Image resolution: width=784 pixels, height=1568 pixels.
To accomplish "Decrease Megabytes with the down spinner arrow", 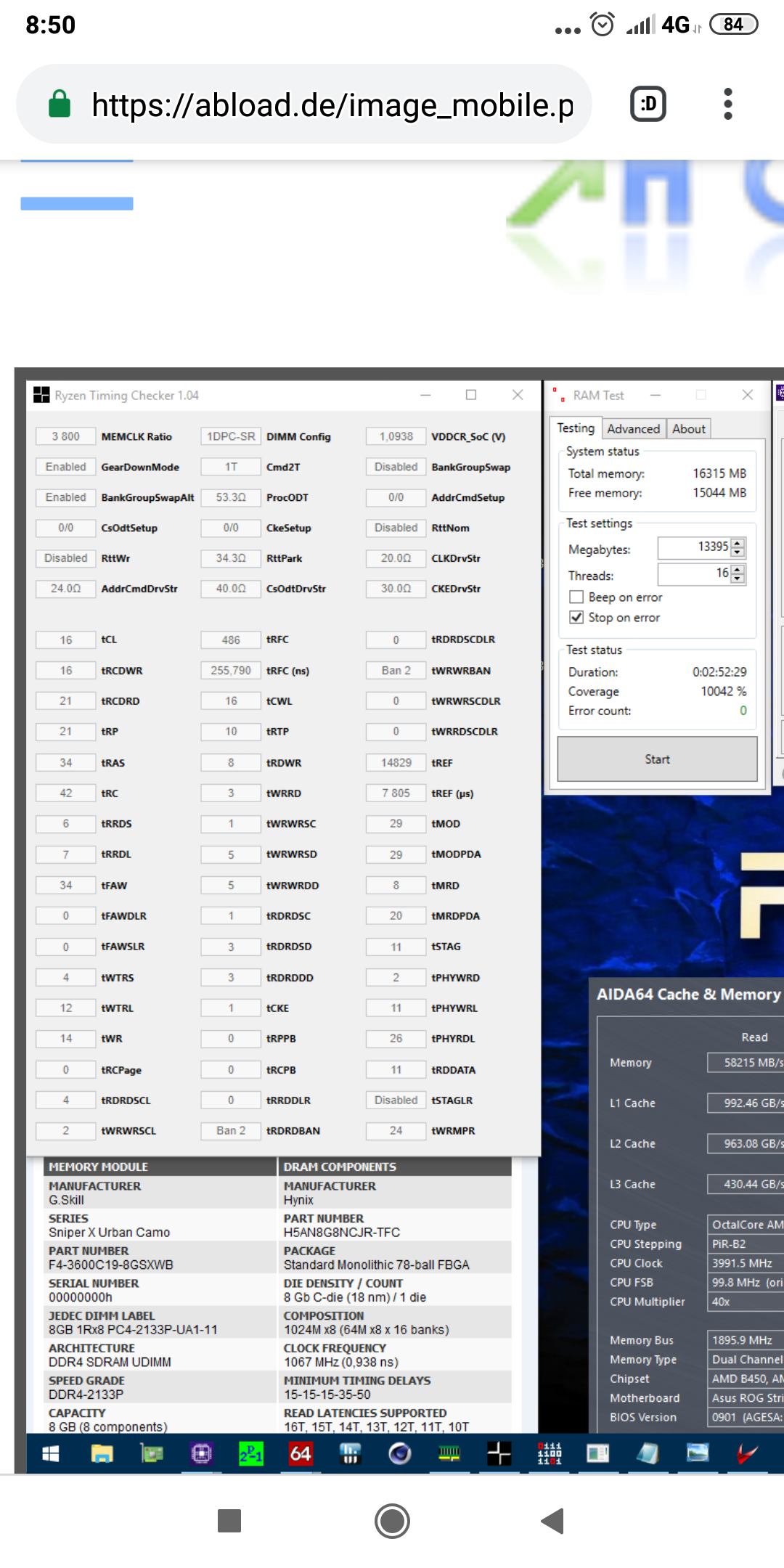I will click(x=738, y=552).
